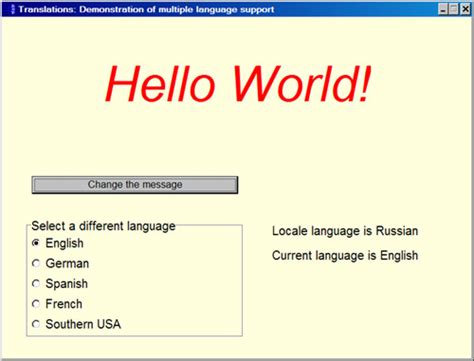Click the Hello World! message text
Viewport: 474px width, 361px height.
(238, 83)
